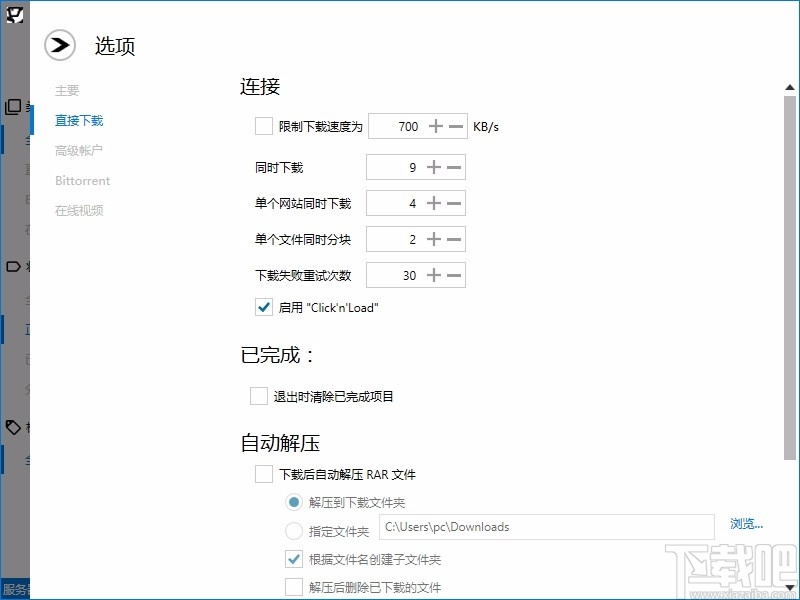Check 退出时清除已完成项目
The height and width of the screenshot is (600, 800).
(x=258, y=396)
